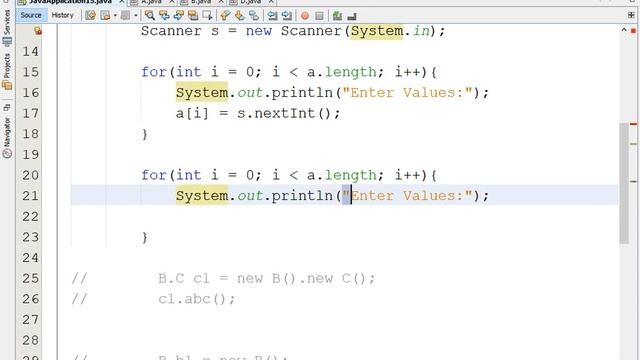640x360 pixels.
Task: Comment out the selected lines
Action: pos(337,16)
